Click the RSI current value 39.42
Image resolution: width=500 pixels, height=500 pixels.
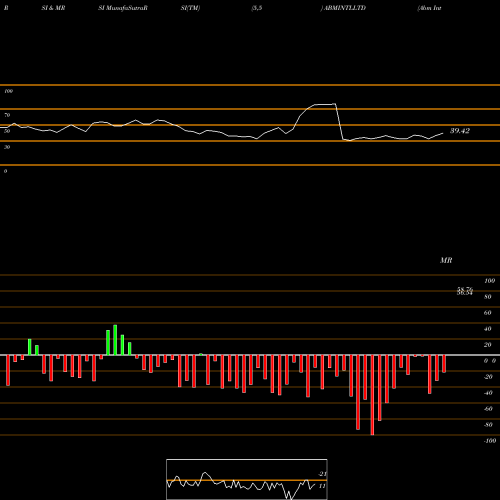pyautogui.click(x=460, y=131)
